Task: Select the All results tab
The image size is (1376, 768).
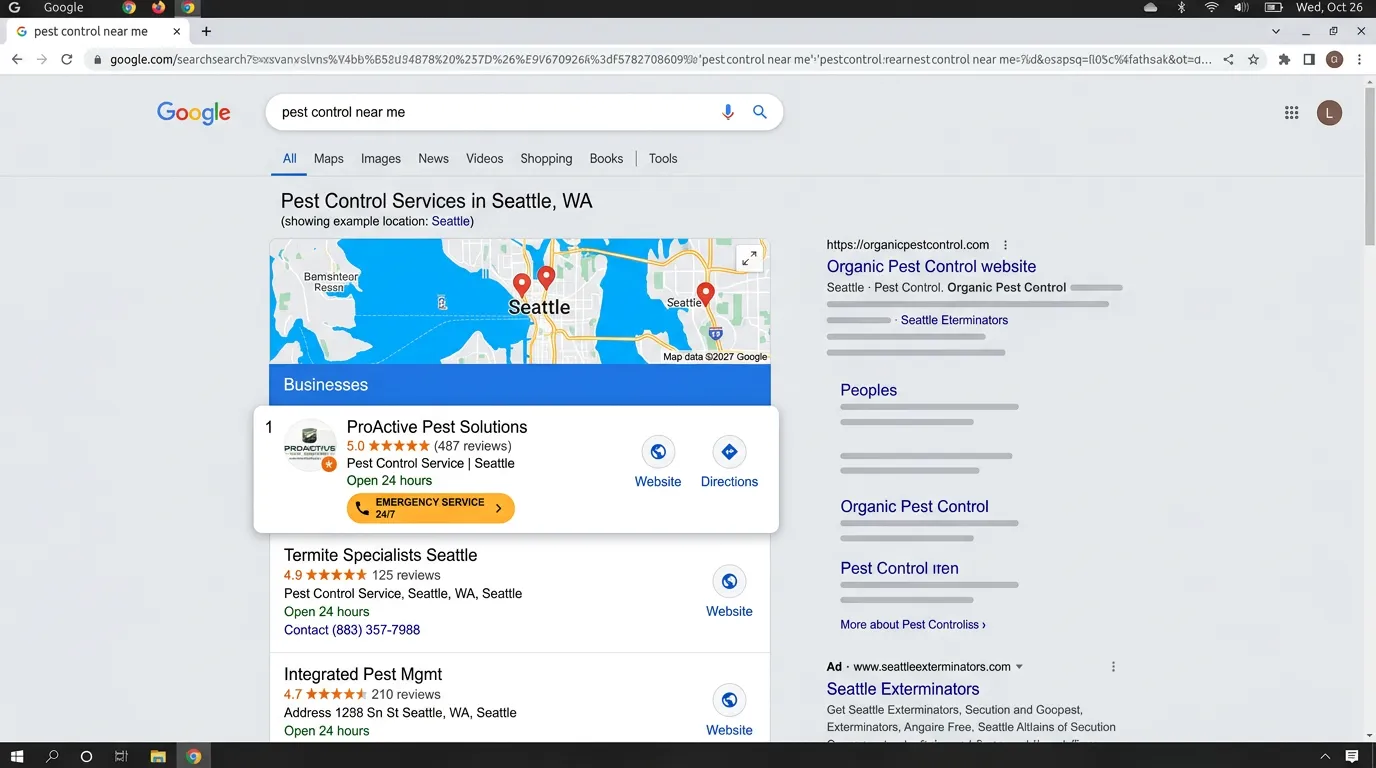Action: (290, 158)
